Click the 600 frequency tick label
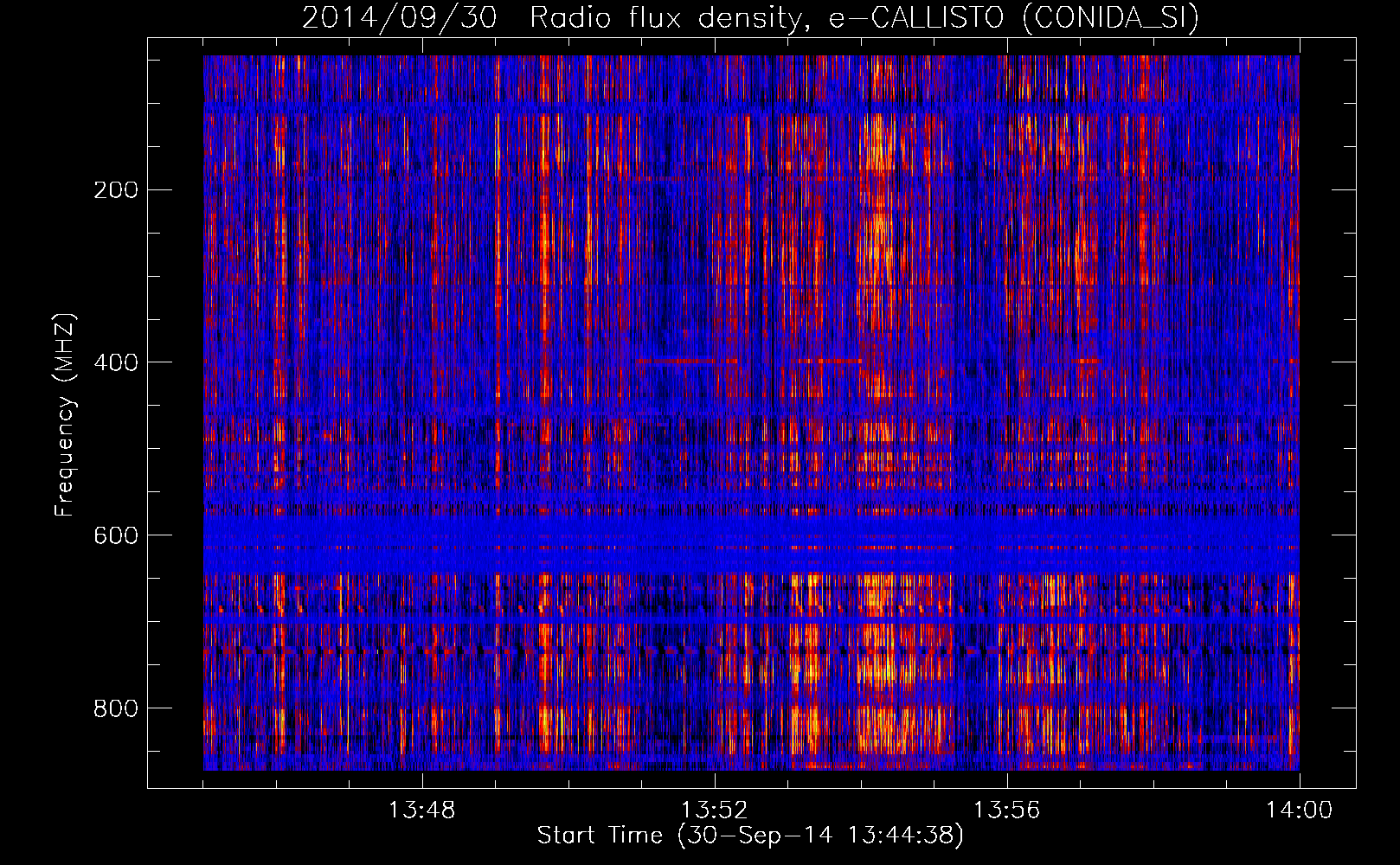Viewport: 1400px width, 865px height. [116, 535]
